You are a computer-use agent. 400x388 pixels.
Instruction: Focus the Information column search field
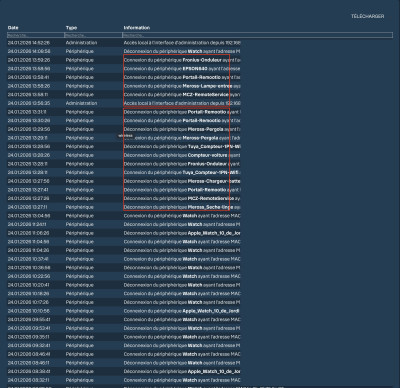click(x=258, y=35)
